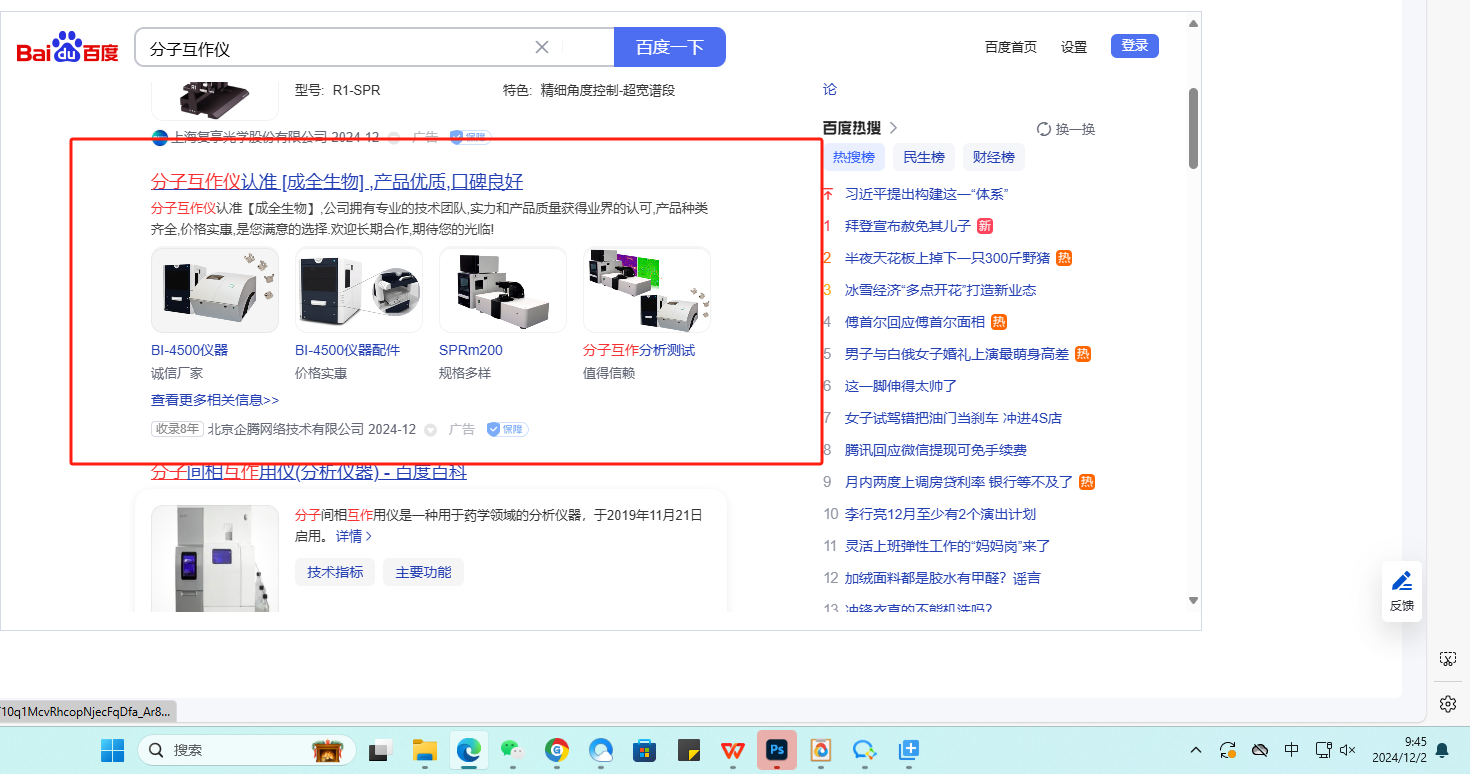1470x774 pixels.
Task: Expand 百度热搜 with the chevron arrow
Action: pos(894,128)
